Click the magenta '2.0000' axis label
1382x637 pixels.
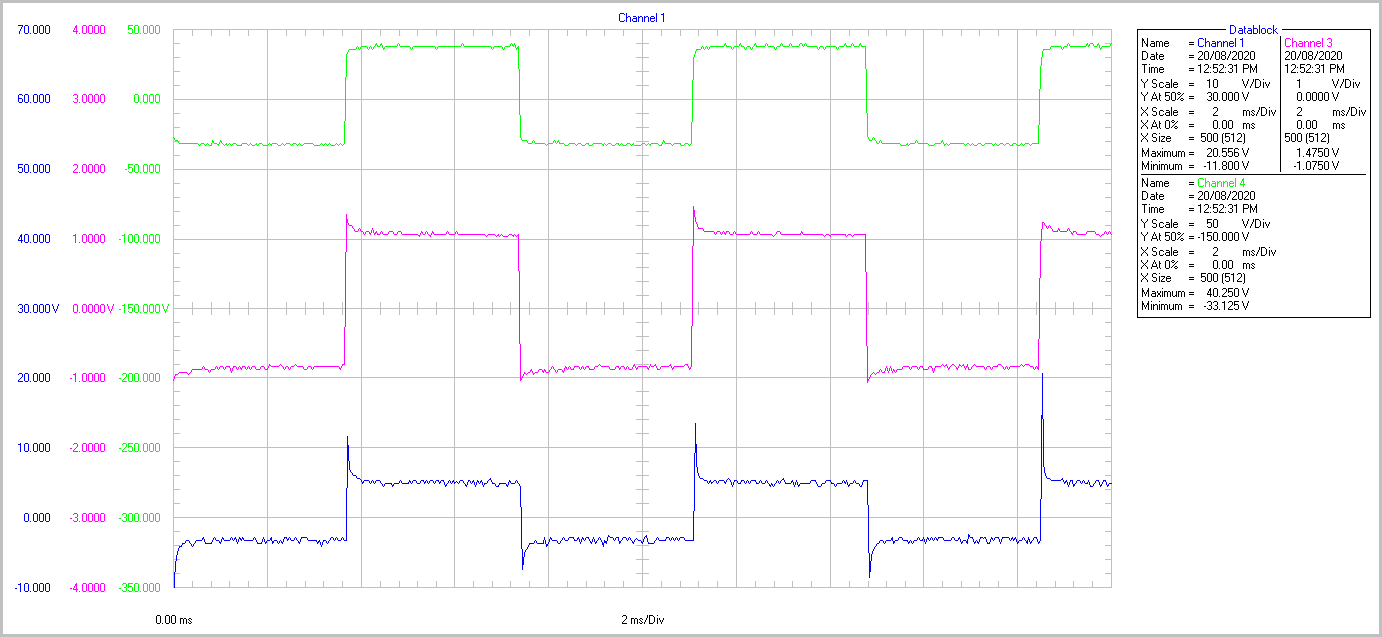point(89,169)
